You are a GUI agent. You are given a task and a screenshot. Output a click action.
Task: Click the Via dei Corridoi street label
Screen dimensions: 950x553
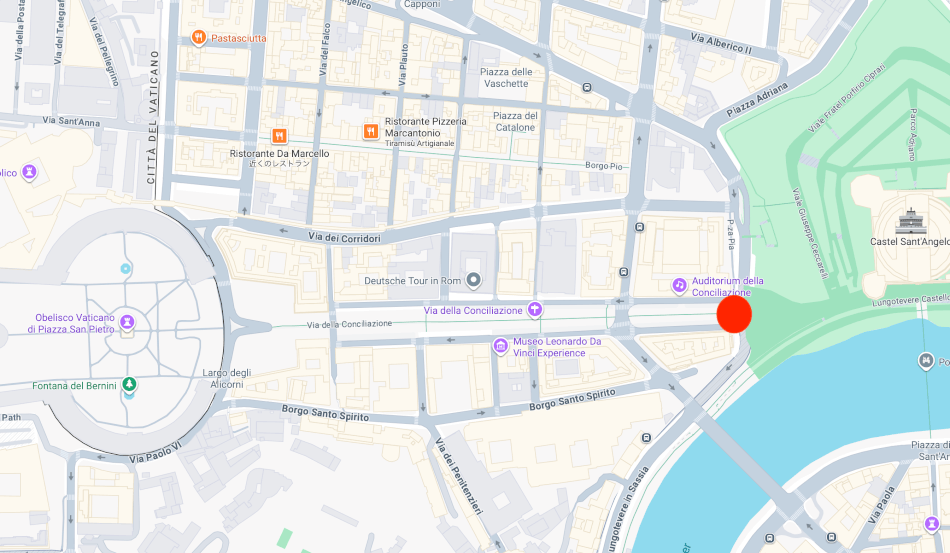click(344, 237)
